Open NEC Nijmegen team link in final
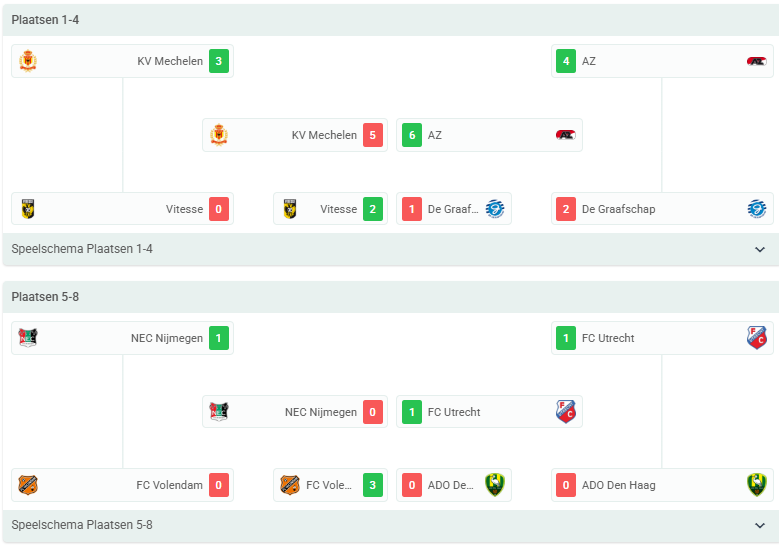The image size is (779, 545). coord(320,412)
